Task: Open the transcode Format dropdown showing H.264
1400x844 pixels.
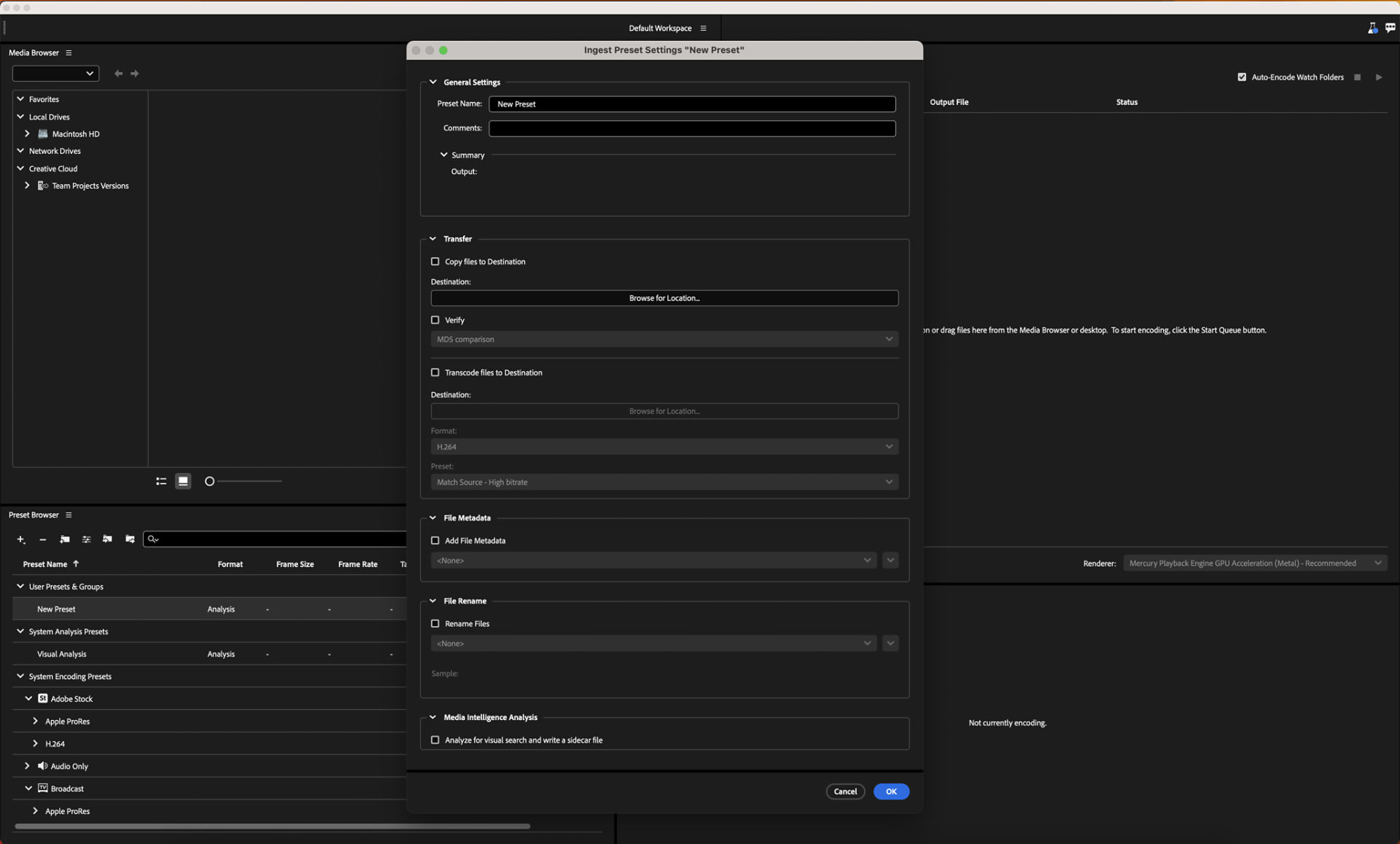Action: point(664,446)
